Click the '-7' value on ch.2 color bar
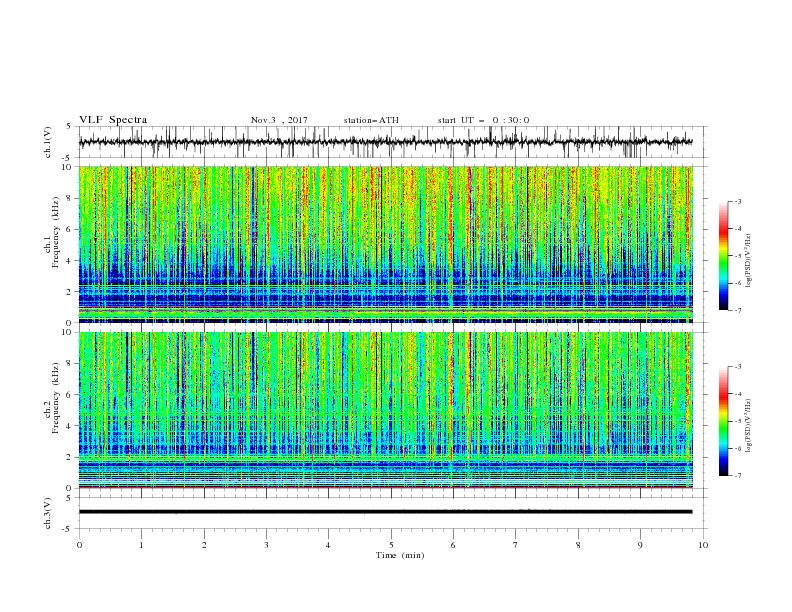Screen dimensions: 792x612 737,475
